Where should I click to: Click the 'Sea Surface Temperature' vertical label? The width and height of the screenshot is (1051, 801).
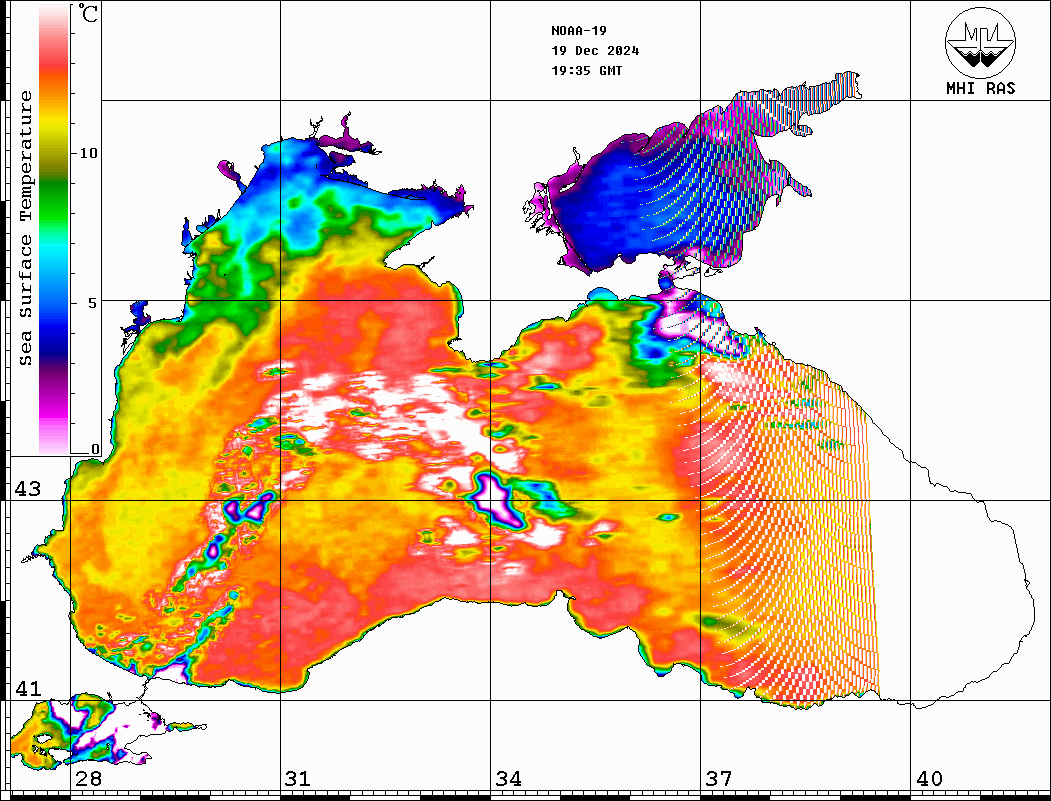pyautogui.click(x=25, y=228)
